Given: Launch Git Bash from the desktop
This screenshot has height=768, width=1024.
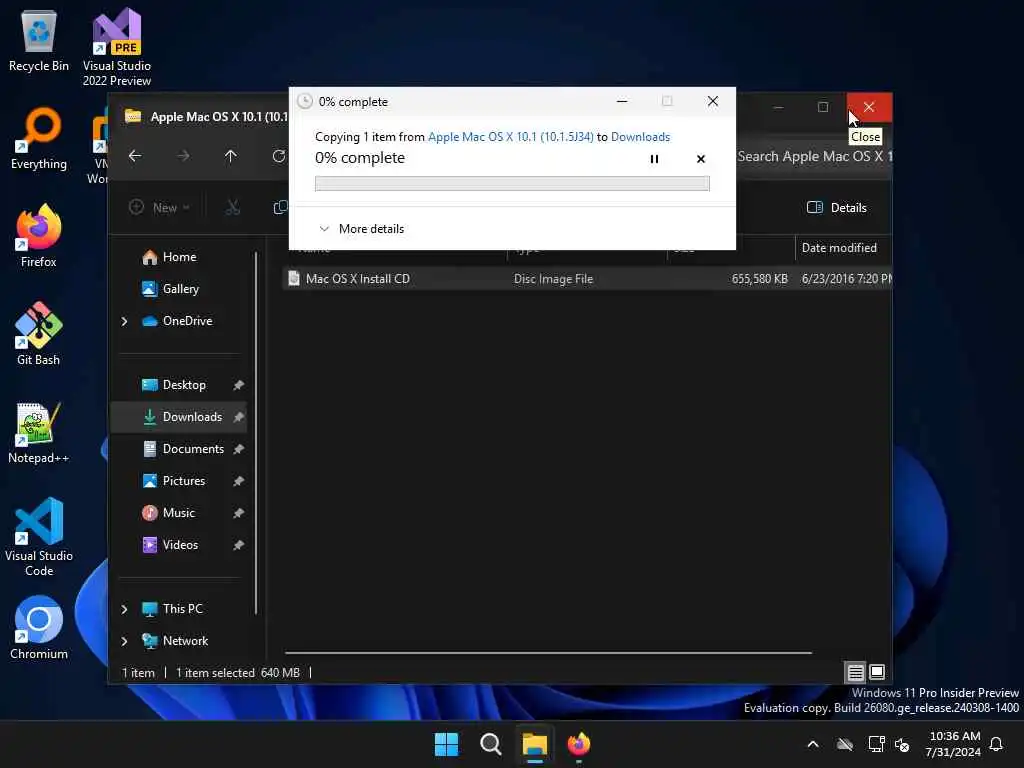Looking at the screenshot, I should point(39,334).
